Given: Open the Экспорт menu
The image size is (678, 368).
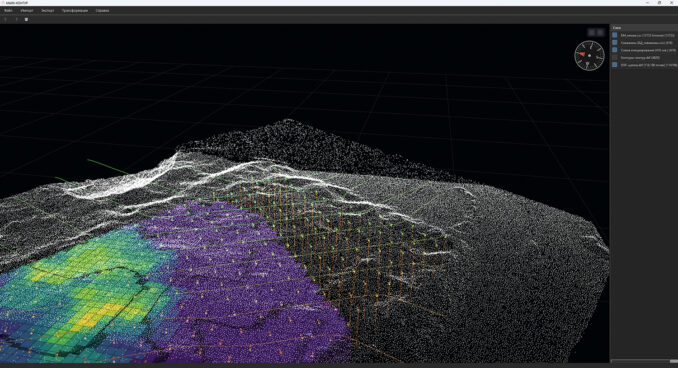Looking at the screenshot, I should (x=48, y=10).
